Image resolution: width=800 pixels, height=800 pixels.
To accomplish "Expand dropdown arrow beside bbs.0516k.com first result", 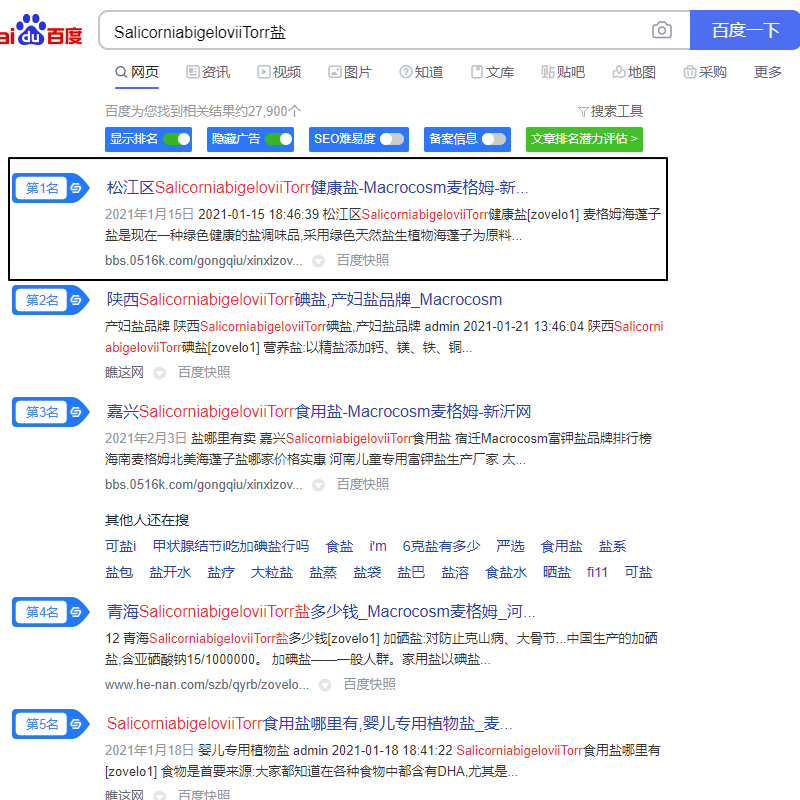I will coord(318,261).
